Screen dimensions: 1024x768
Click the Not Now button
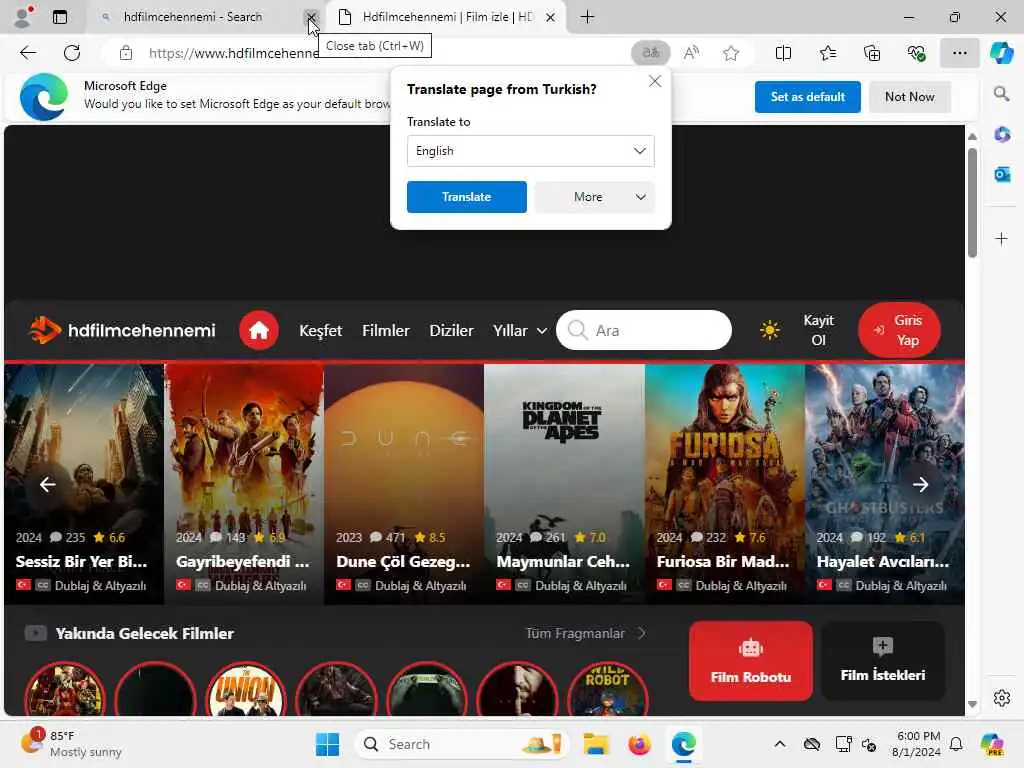(x=909, y=97)
